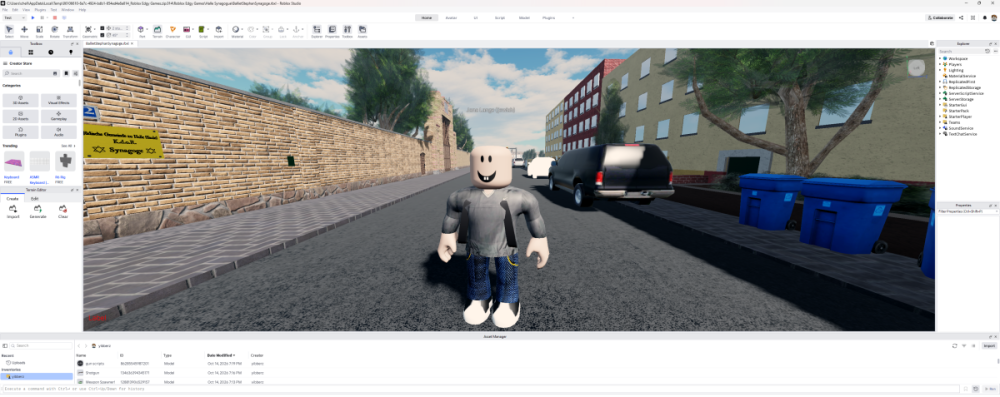Expand the SoundService tree node
1000x397 pixels.
click(940, 128)
